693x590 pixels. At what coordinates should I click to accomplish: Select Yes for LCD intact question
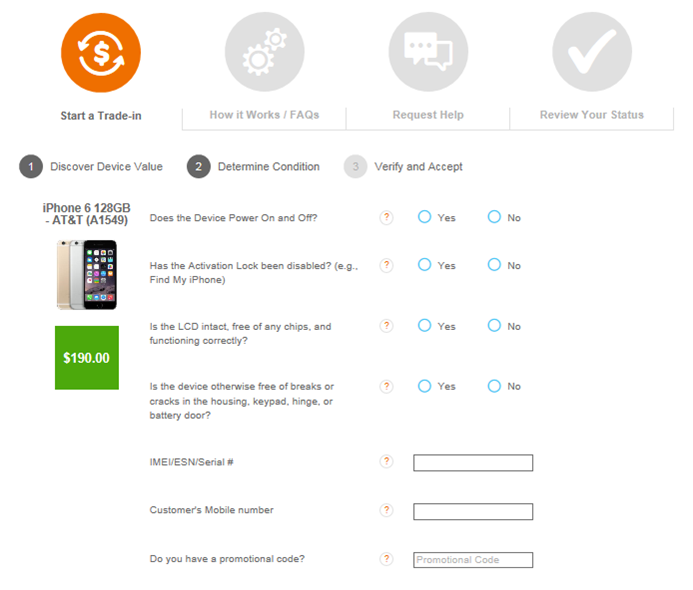pos(424,326)
